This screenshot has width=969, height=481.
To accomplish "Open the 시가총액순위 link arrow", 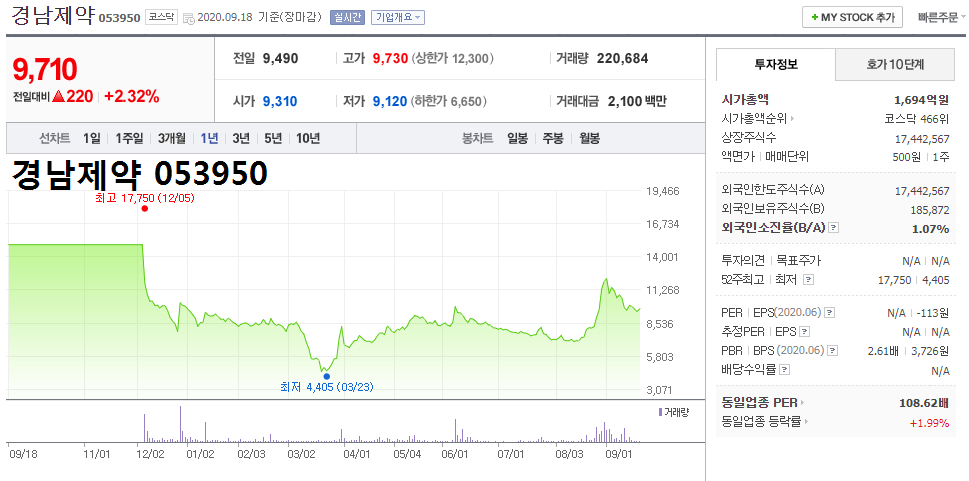I will pos(792,118).
